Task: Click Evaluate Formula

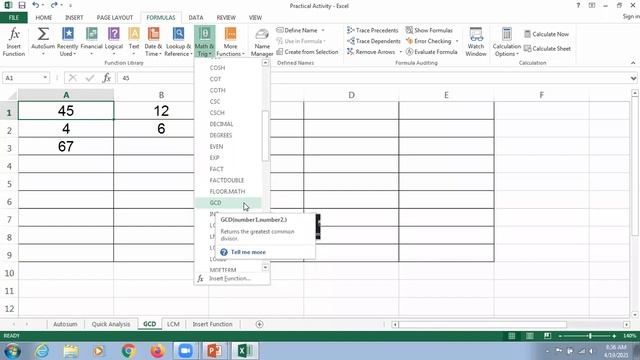Action: pos(431,52)
